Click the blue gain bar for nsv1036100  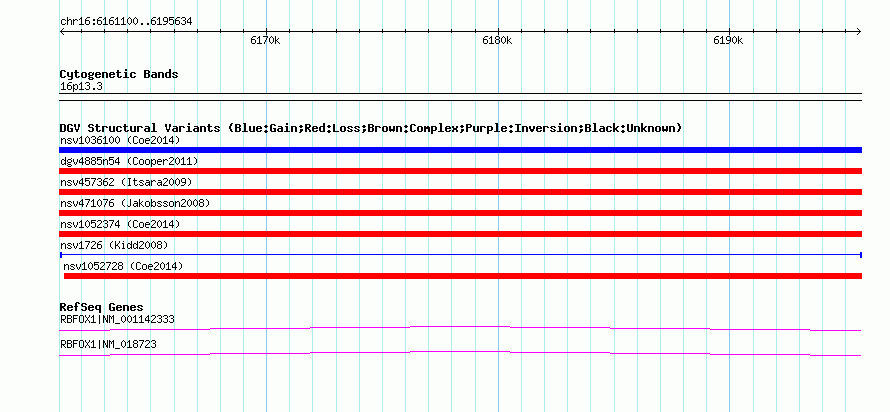pos(460,150)
